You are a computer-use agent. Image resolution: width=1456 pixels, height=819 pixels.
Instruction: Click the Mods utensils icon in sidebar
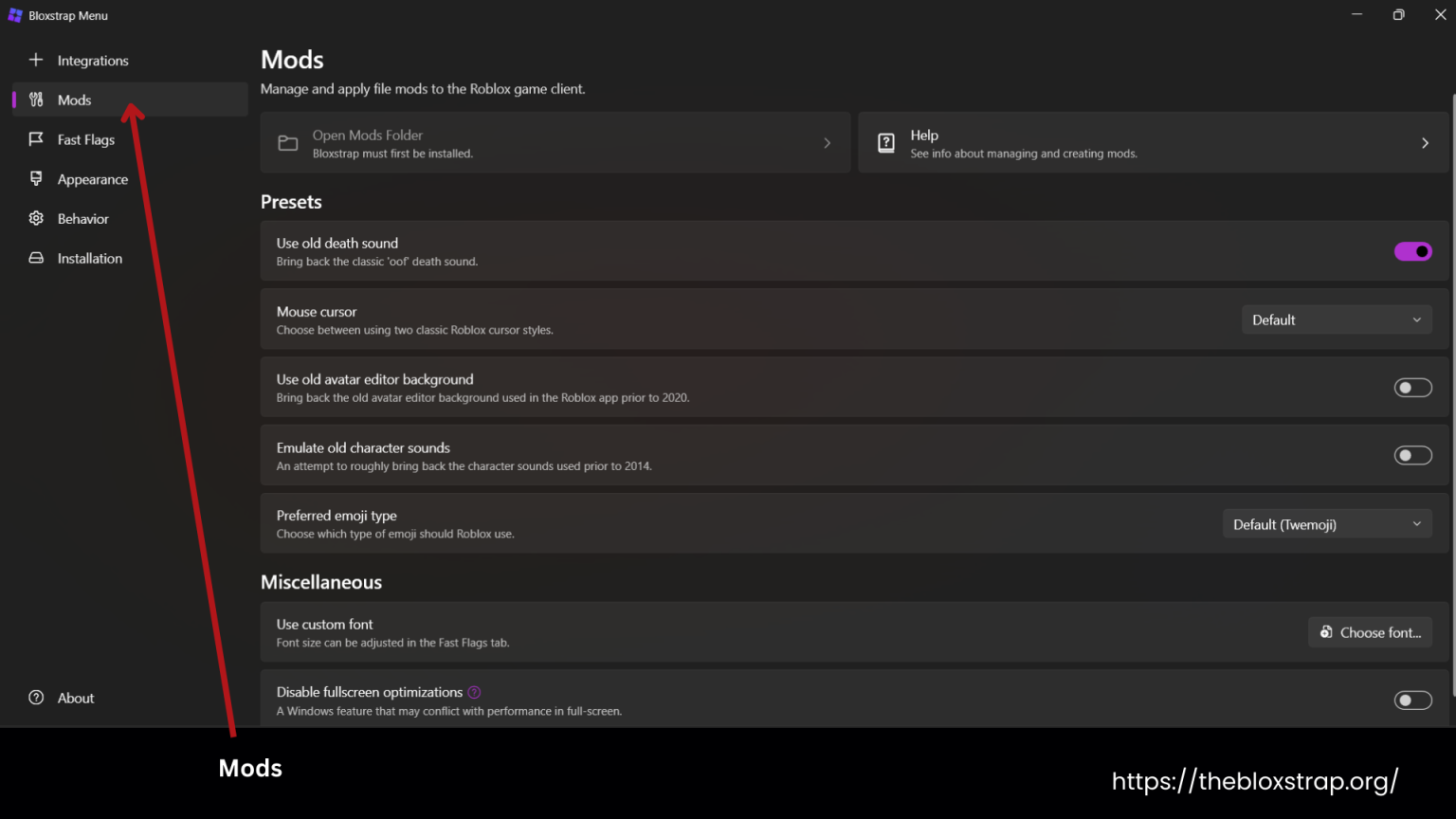pyautogui.click(x=36, y=99)
